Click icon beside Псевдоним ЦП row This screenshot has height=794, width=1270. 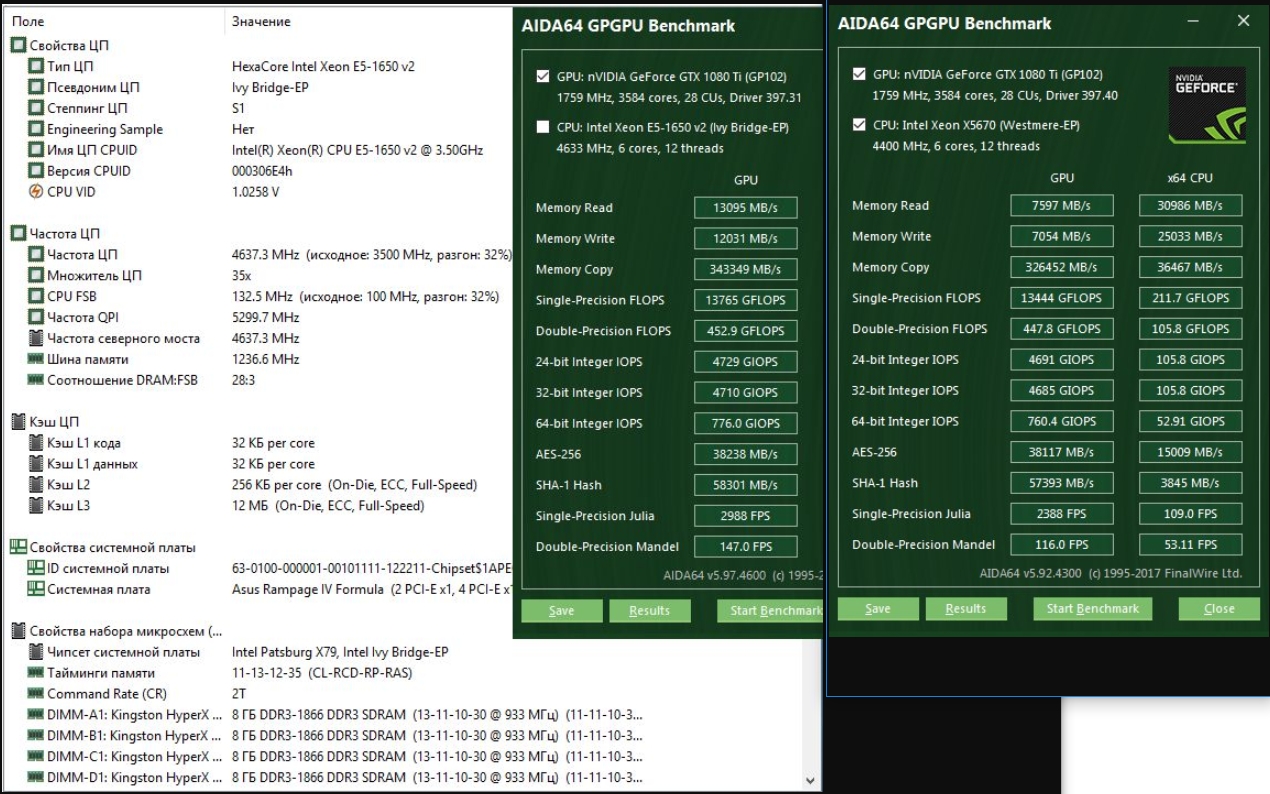pyautogui.click(x=36, y=88)
